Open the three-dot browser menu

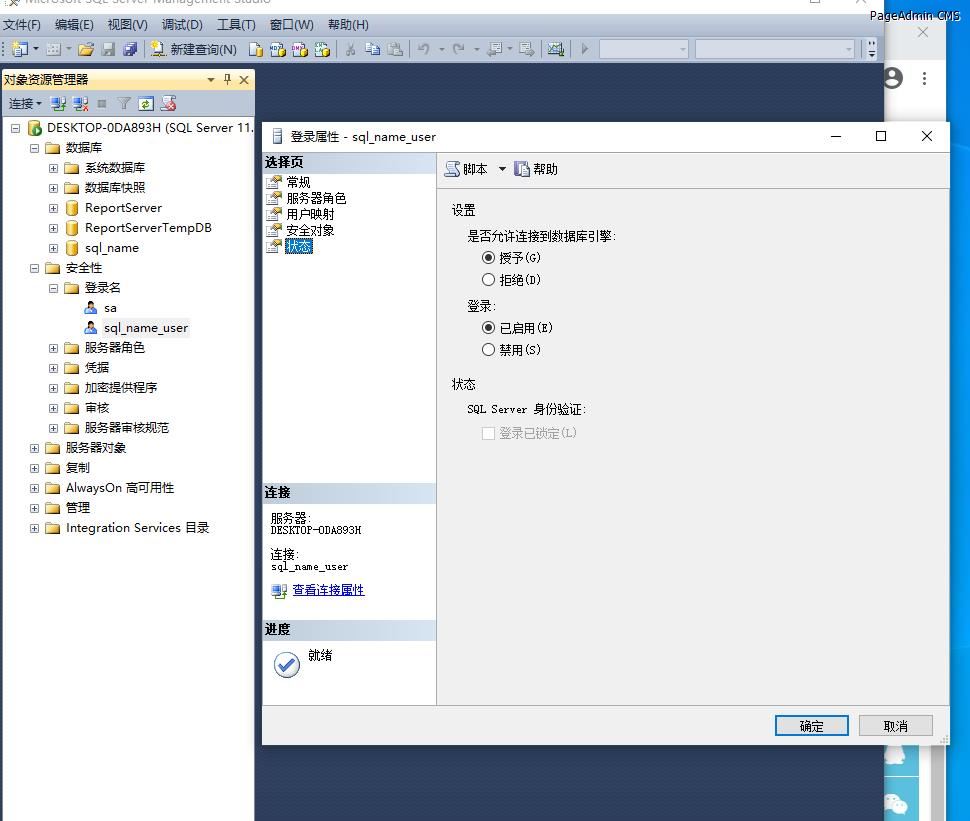pyautogui.click(x=924, y=79)
